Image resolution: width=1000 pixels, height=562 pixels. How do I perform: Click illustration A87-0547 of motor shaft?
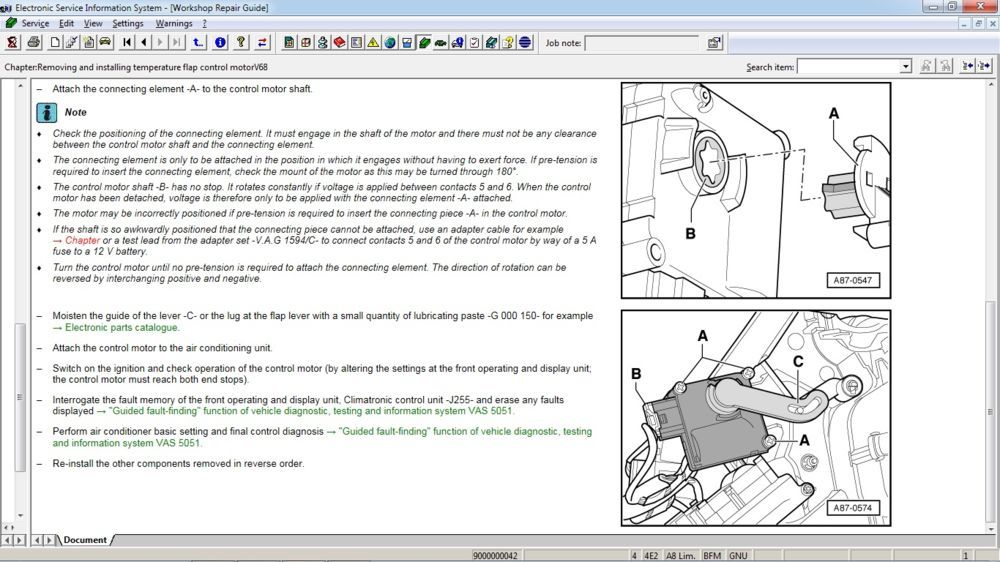pos(756,190)
